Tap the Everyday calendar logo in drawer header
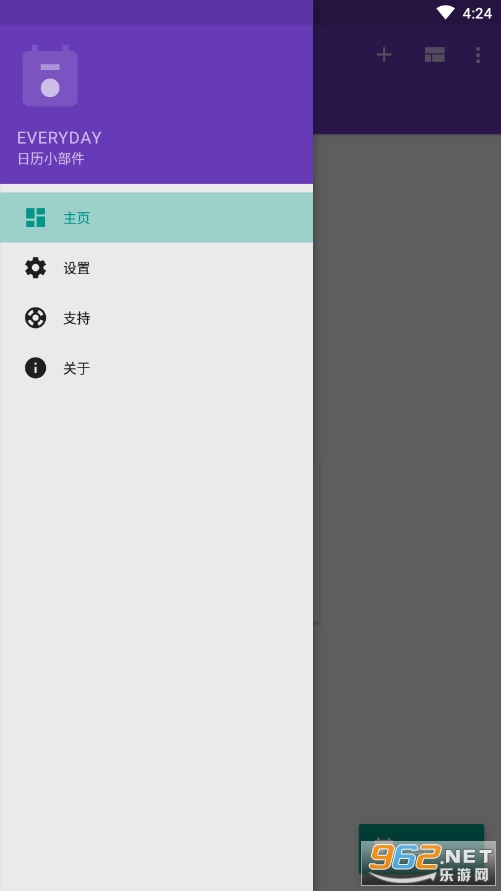 coord(50,76)
